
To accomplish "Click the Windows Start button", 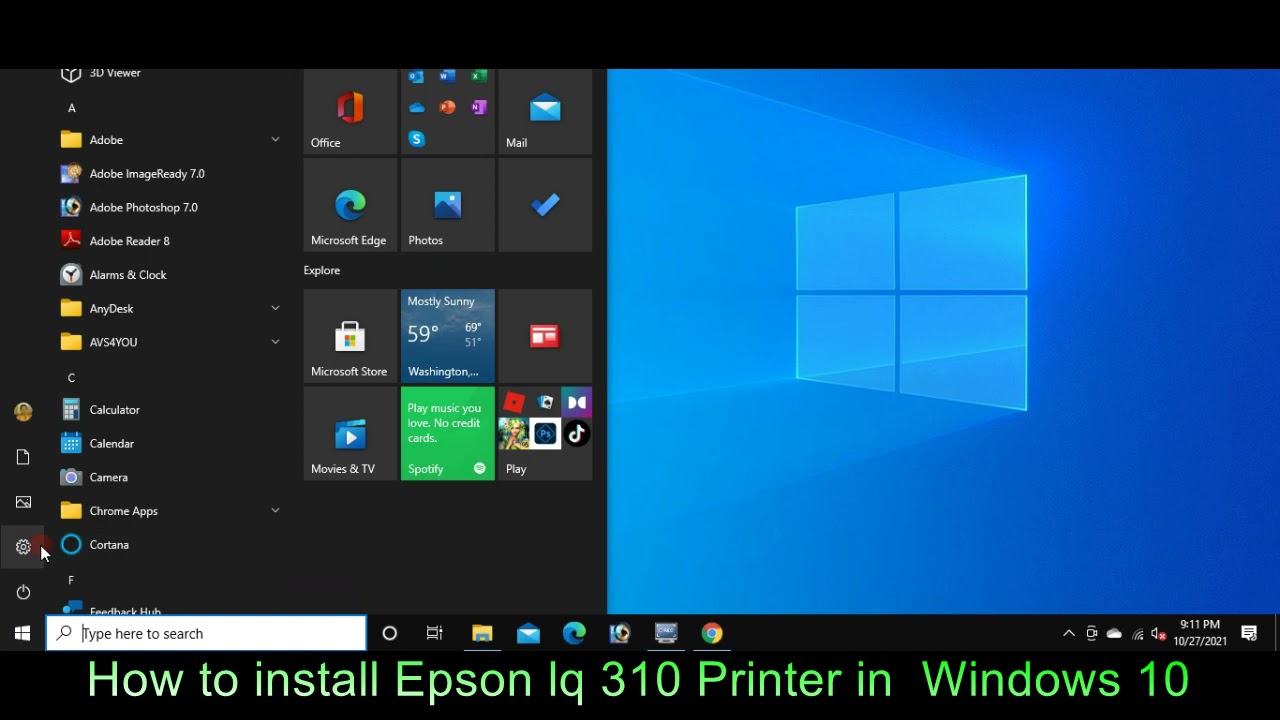I will pyautogui.click(x=22, y=633).
